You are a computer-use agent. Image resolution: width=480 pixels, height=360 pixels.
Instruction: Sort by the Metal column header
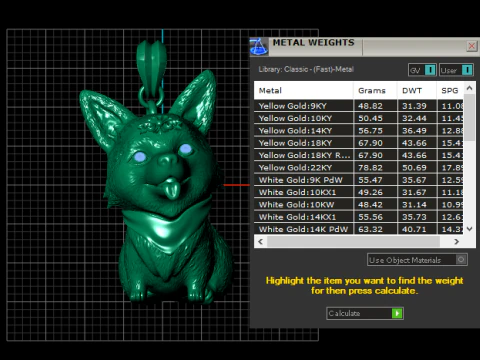click(303, 90)
